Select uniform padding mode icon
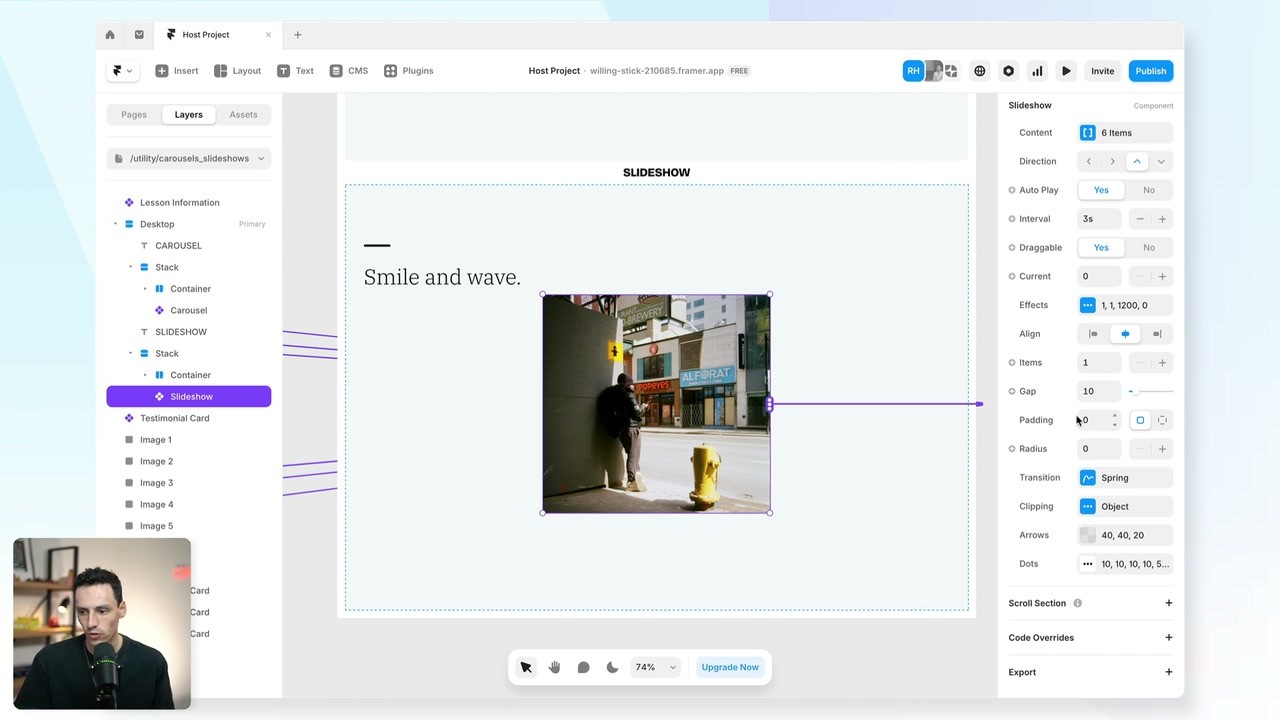 (1140, 420)
